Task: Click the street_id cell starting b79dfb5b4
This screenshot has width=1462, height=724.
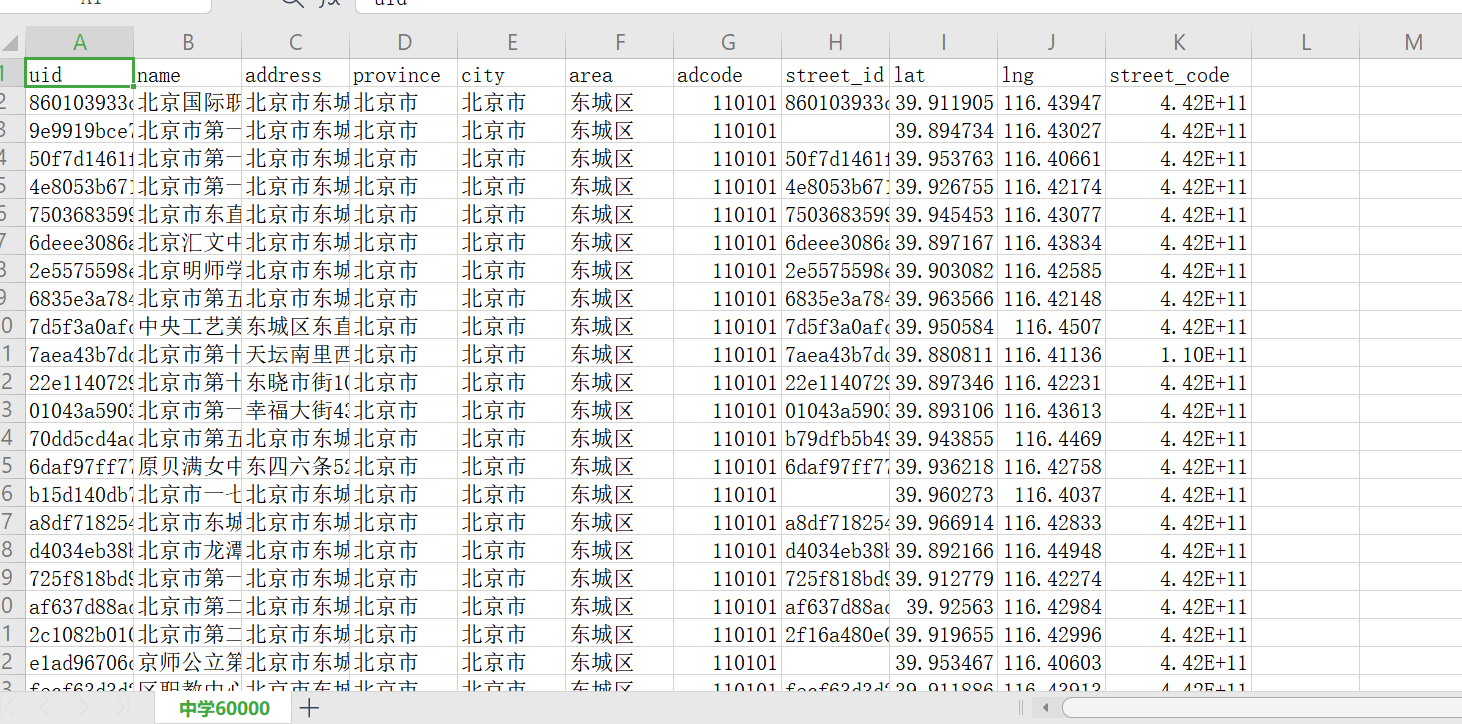Action: click(836, 439)
